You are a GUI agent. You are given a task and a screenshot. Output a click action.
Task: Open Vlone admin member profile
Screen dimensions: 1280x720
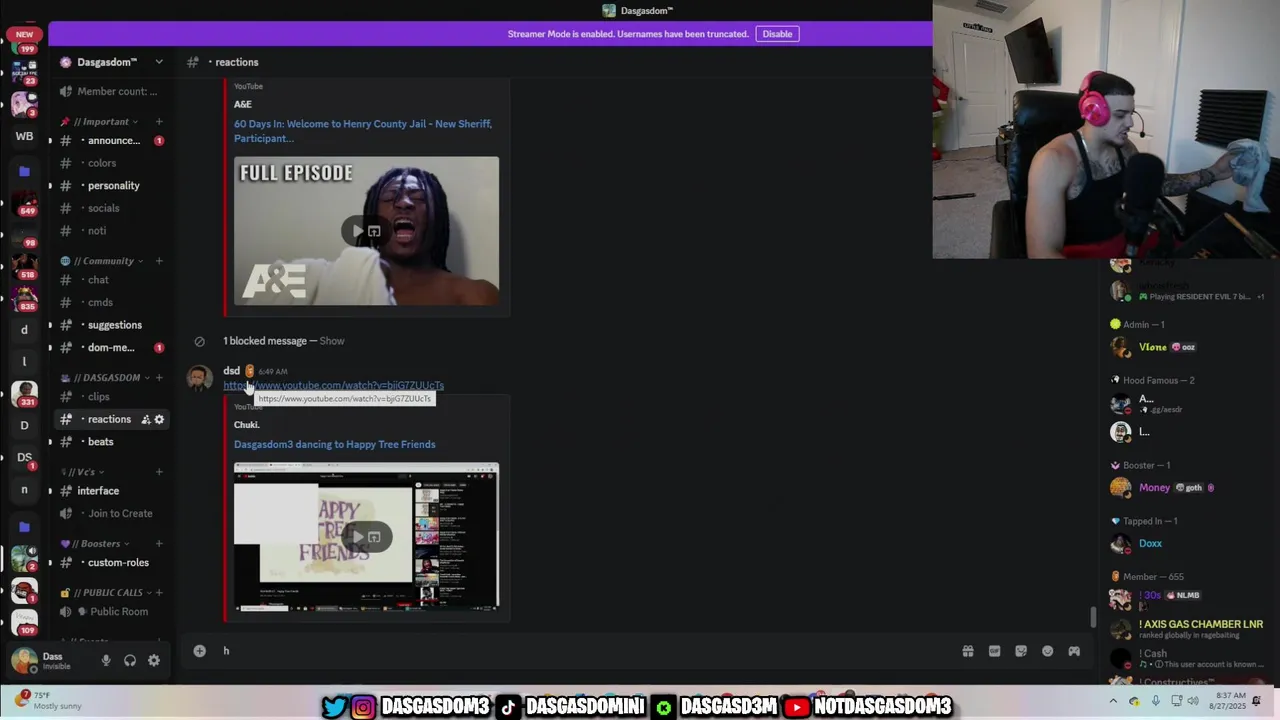coord(1152,347)
